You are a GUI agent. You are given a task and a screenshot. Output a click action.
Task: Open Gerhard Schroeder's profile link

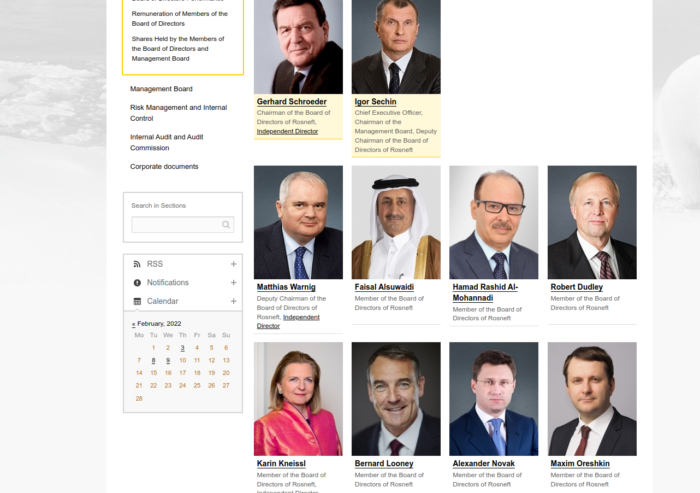(x=292, y=102)
